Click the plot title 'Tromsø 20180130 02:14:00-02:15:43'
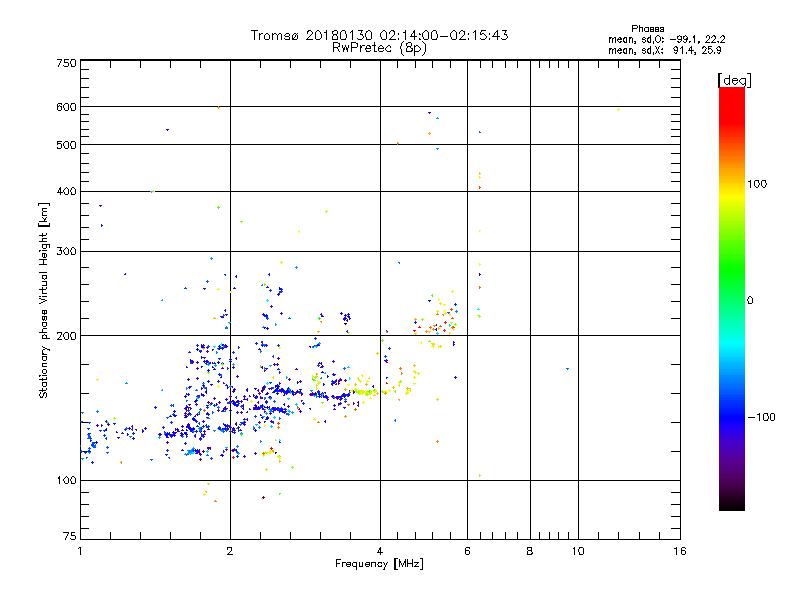The width and height of the screenshot is (800, 600). coord(379,35)
